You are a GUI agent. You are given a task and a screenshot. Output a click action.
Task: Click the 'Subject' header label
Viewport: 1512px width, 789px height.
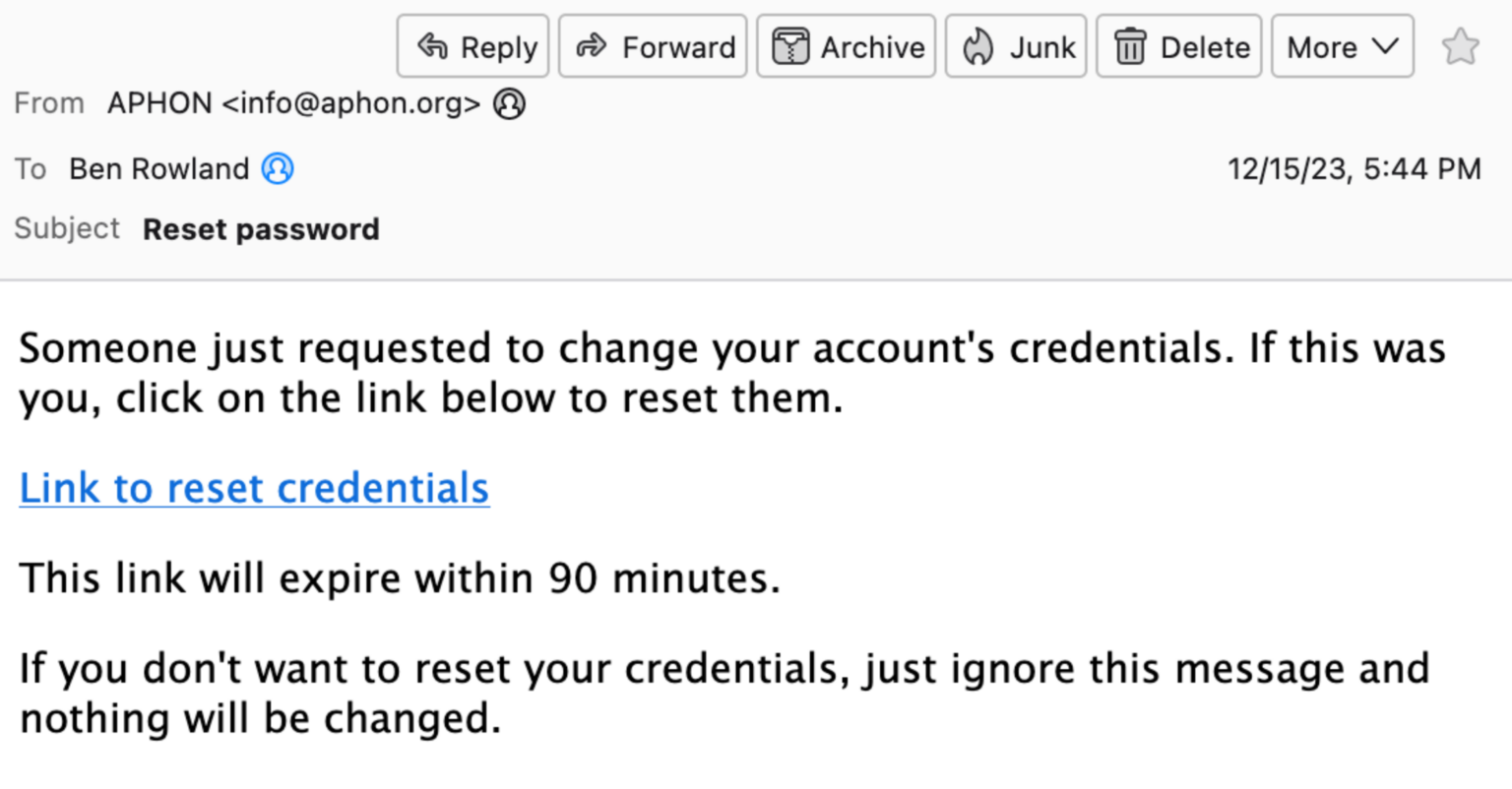[67, 228]
